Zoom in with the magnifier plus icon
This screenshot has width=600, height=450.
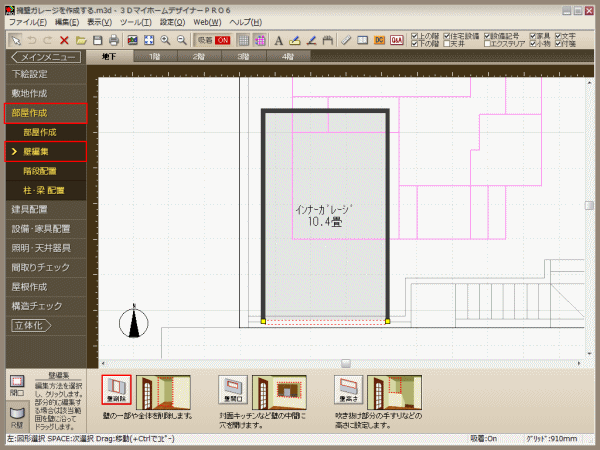[x=165, y=40]
